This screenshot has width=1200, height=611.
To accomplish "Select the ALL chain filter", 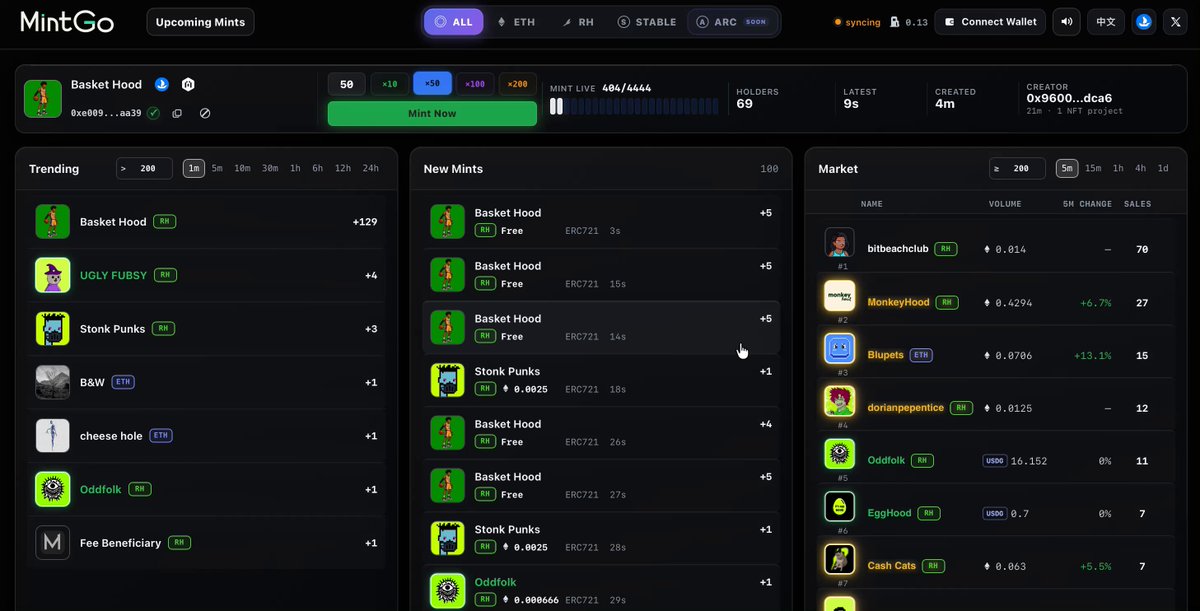I will (x=453, y=22).
